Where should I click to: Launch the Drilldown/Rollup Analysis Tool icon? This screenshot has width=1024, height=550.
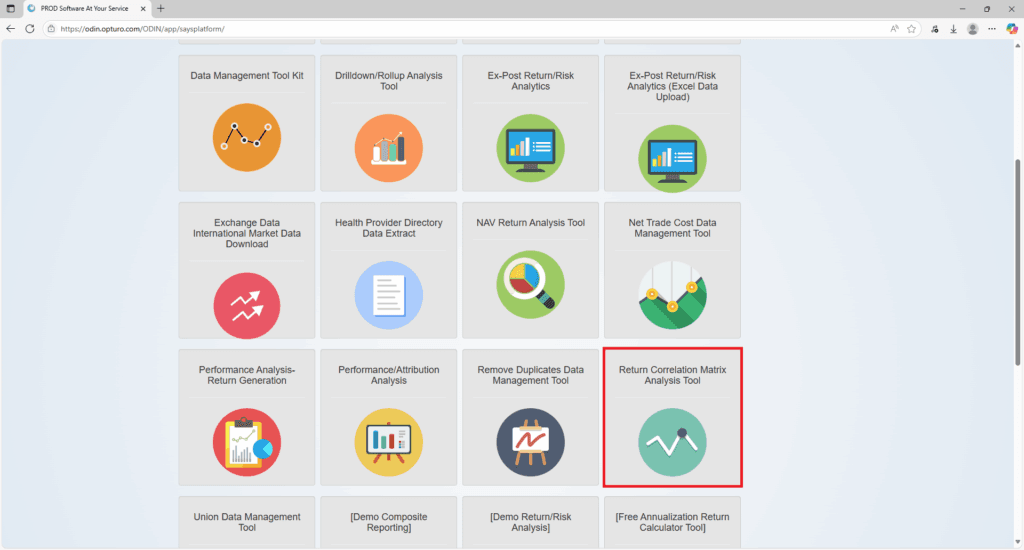[388, 148]
